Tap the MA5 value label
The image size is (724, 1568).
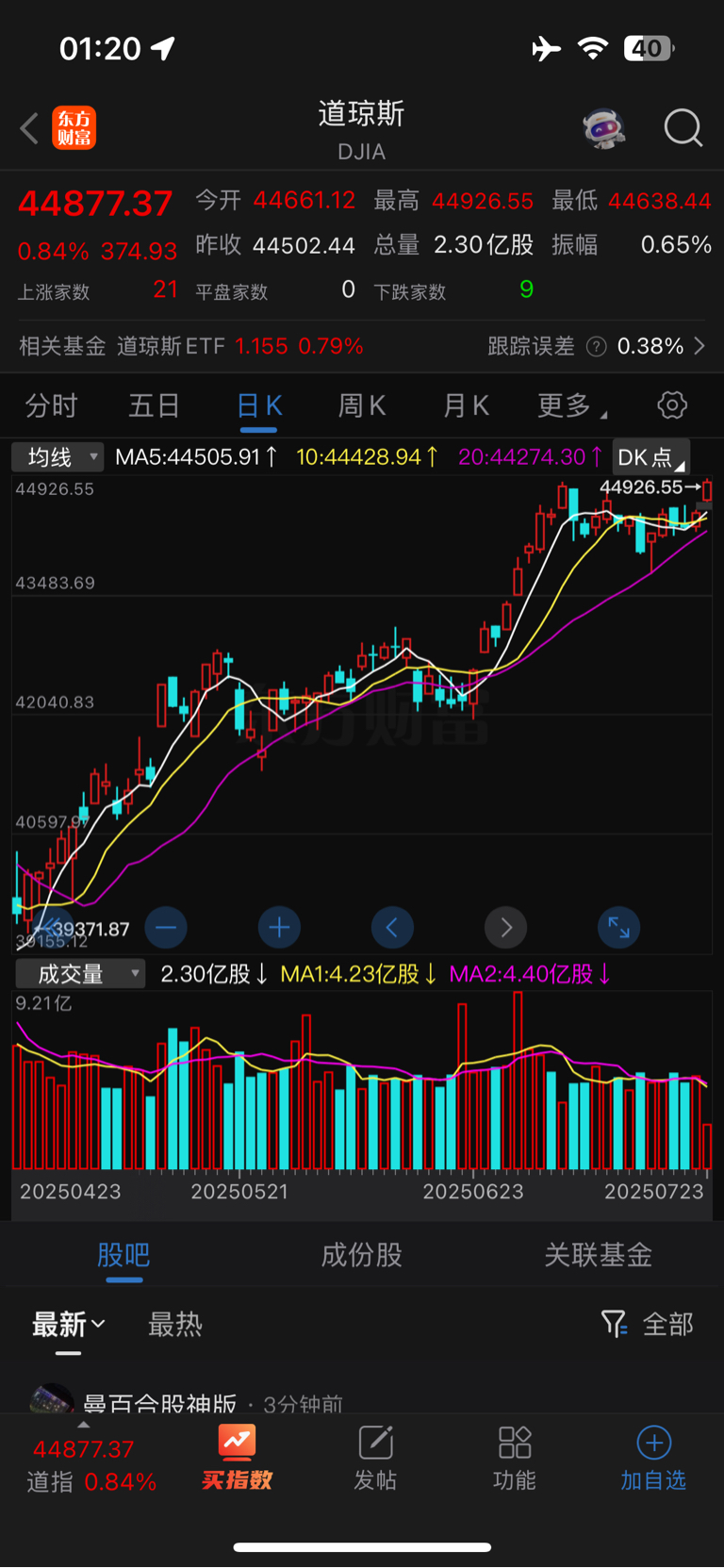pos(196,457)
